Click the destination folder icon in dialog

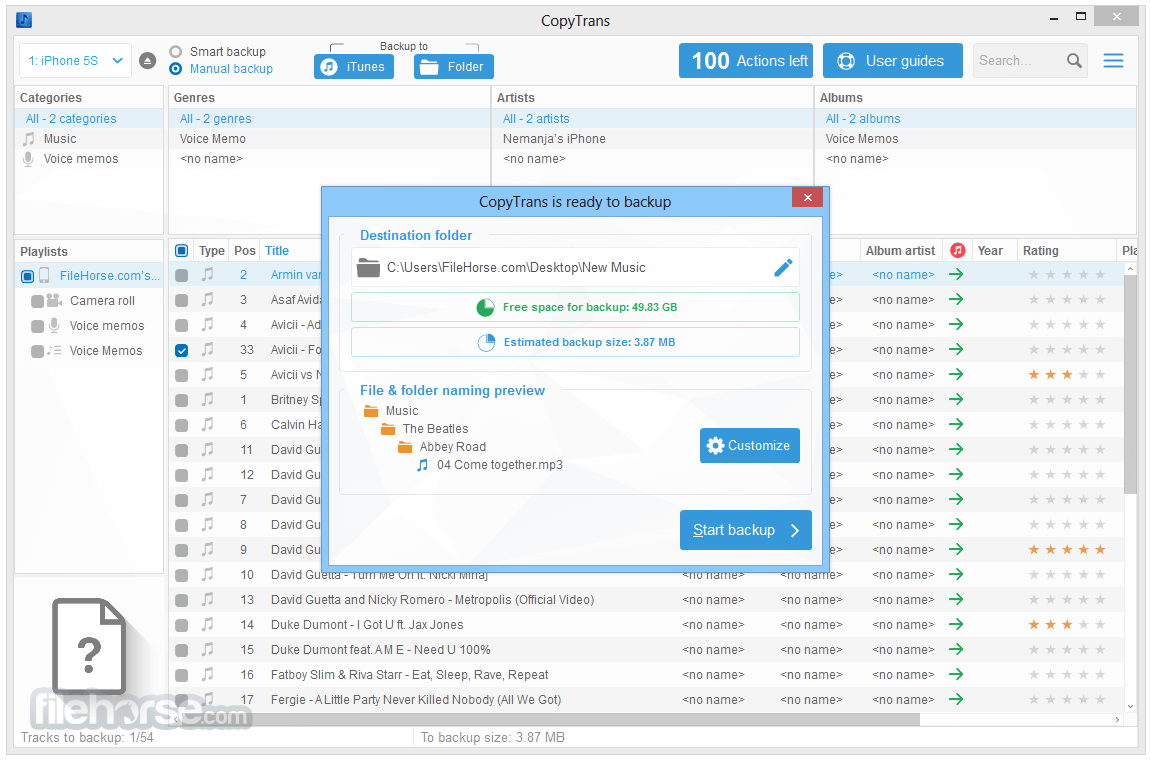tap(368, 268)
